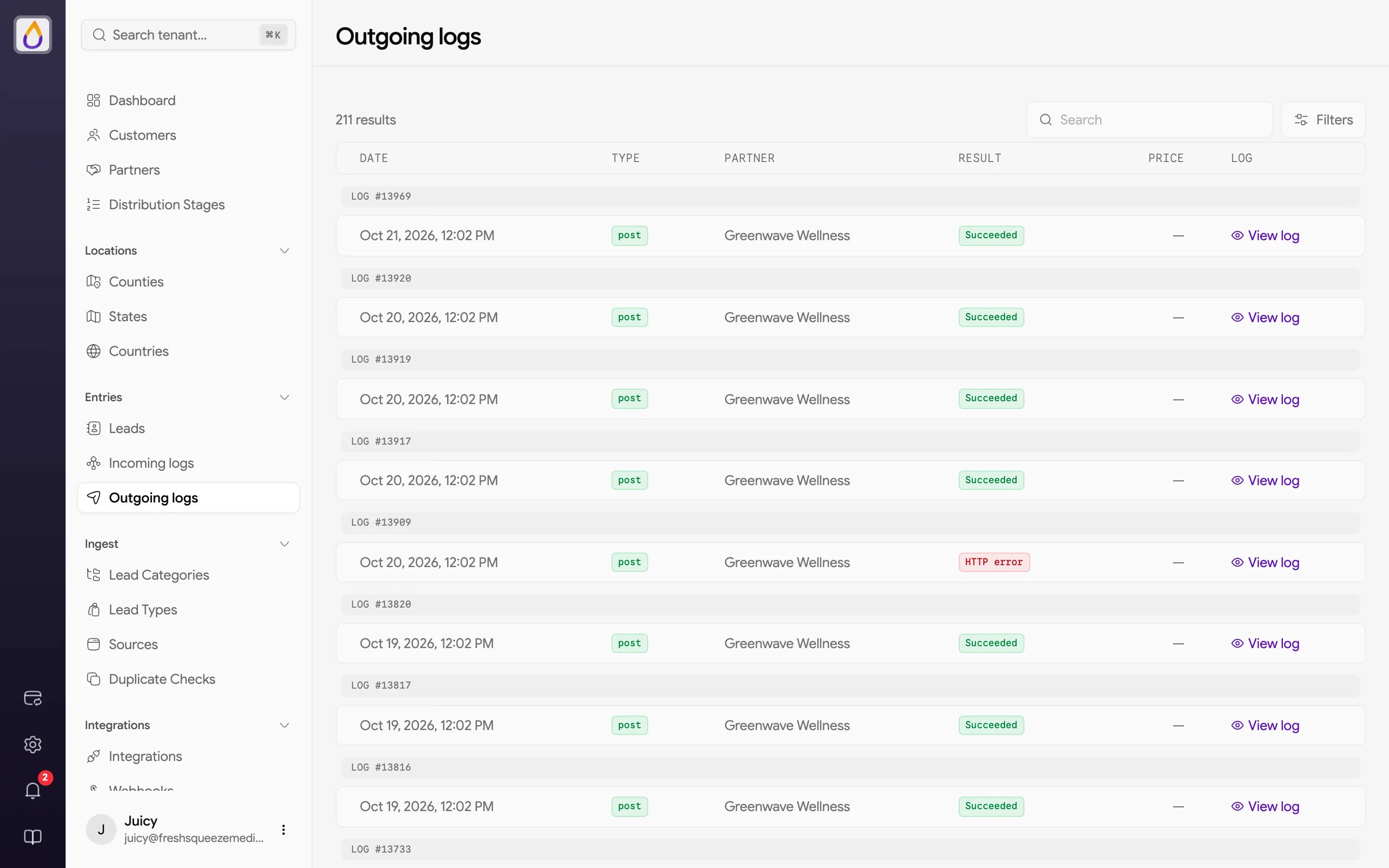Click the flame app logo icon
Screen dimensions: 1389x868
(33, 34)
